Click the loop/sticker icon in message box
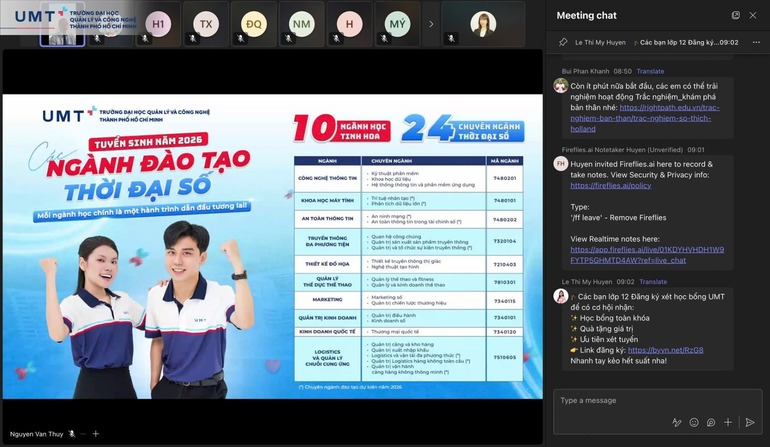Image resolution: width=770 pixels, height=447 pixels. click(x=711, y=423)
